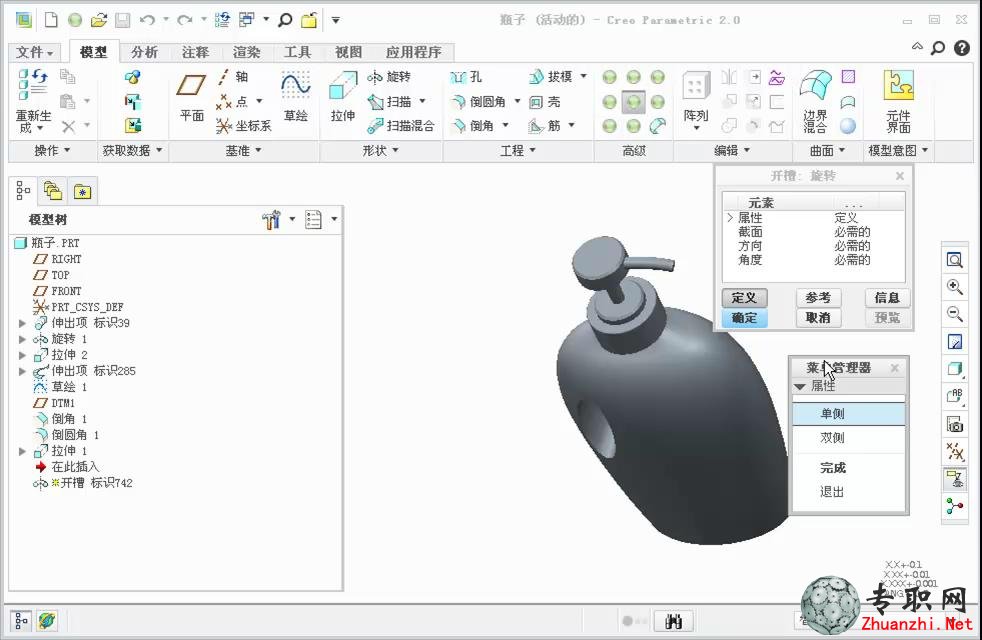Image resolution: width=982 pixels, height=640 pixels.
Task: Select the Draft (拔模) tool
Action: (x=550, y=77)
